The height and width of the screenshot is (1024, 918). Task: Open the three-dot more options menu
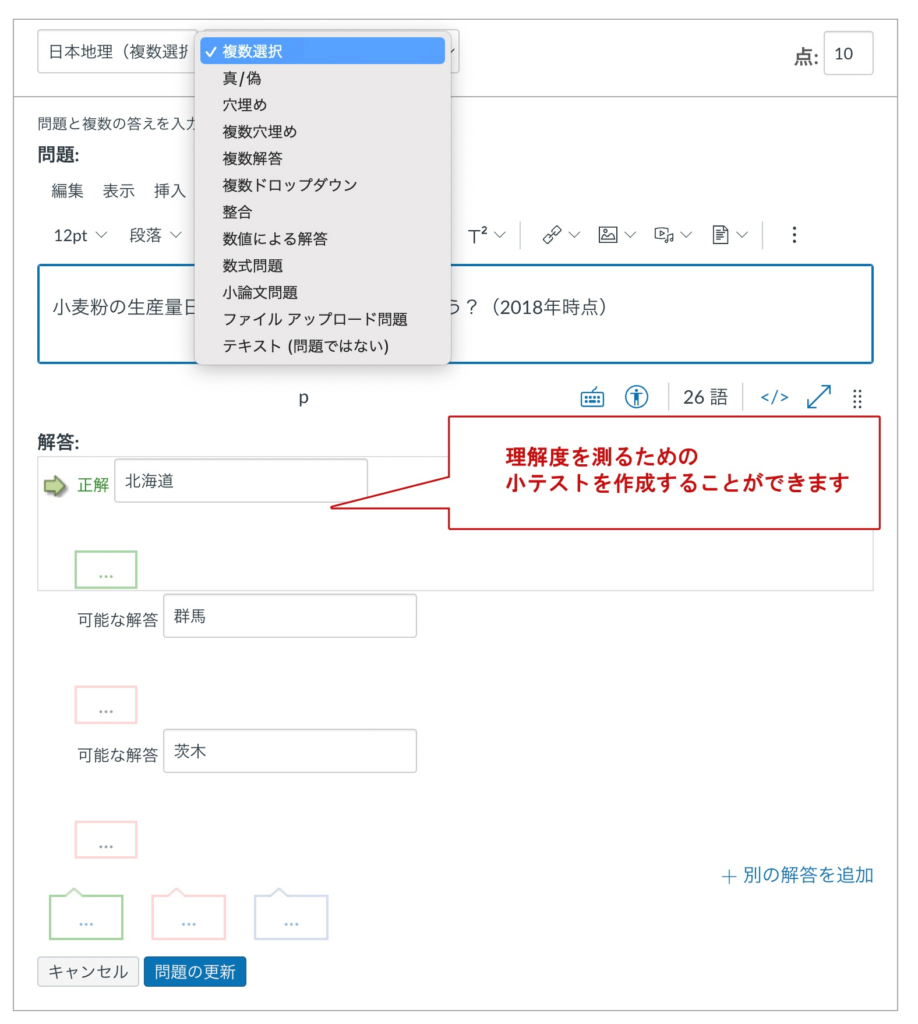(x=794, y=235)
